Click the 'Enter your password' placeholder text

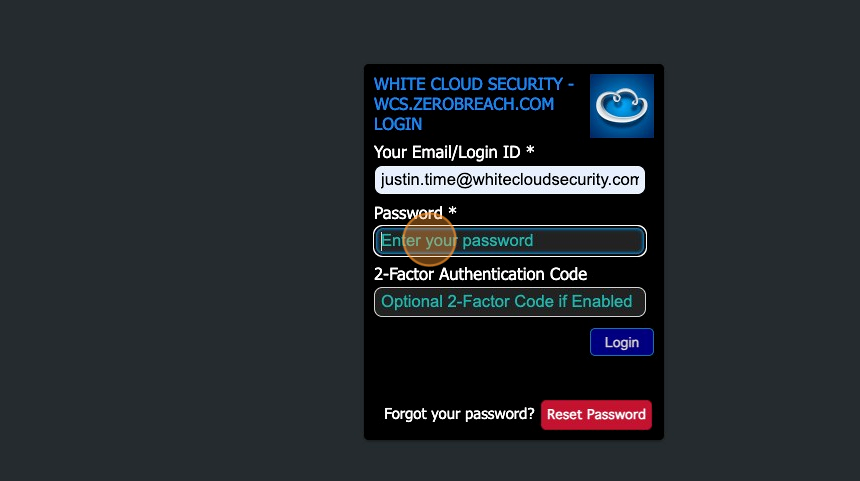click(x=457, y=241)
